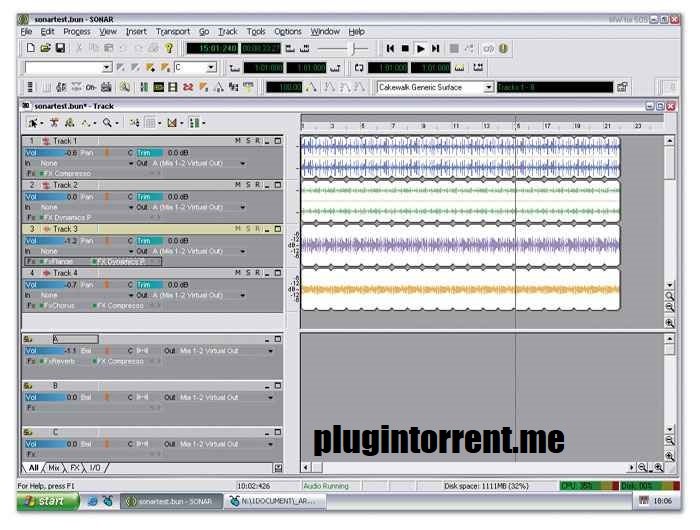
Task: Open the empty marker dropdown in the markers toolbar
Action: [x=107, y=67]
